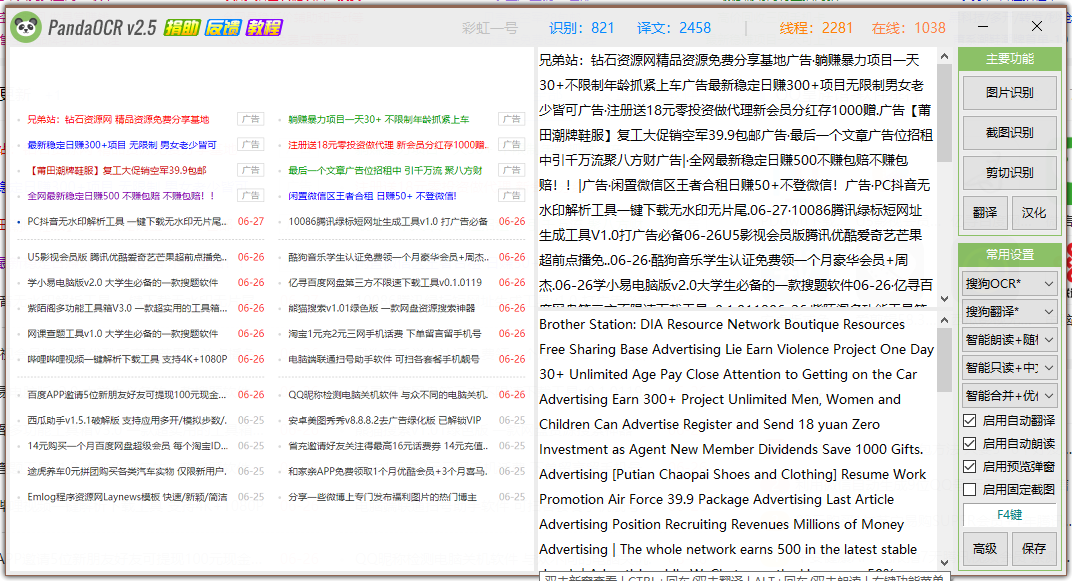Click the 图片识别 button

(x=1010, y=93)
